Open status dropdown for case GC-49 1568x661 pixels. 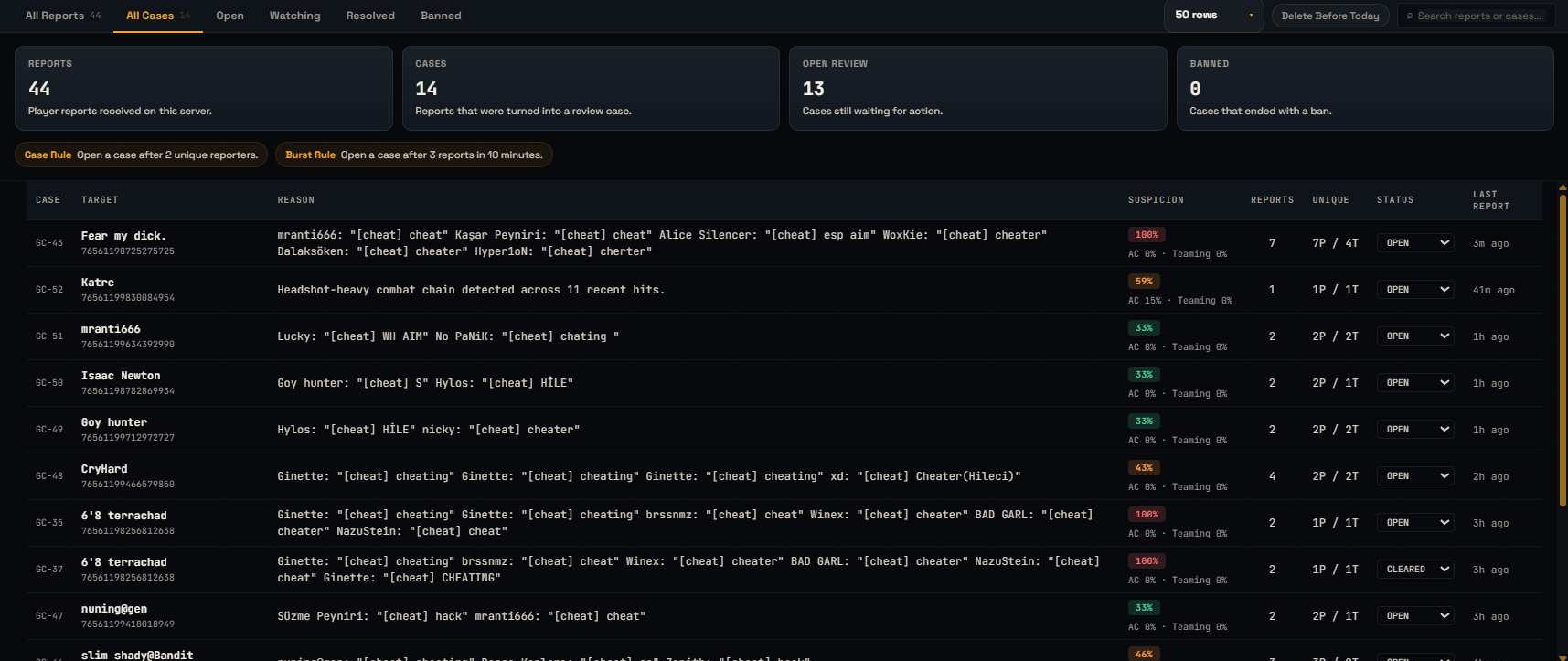click(x=1415, y=430)
